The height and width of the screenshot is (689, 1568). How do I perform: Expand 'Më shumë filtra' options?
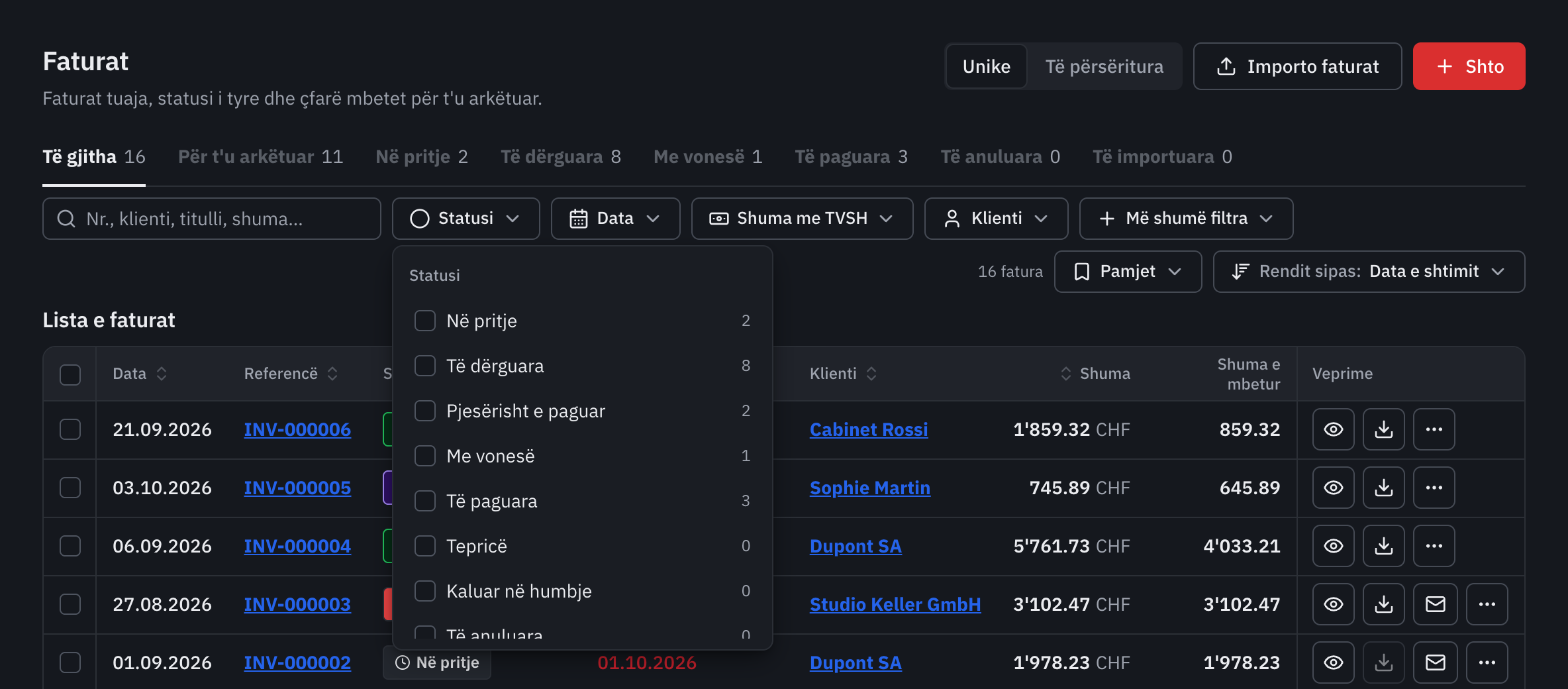pyautogui.click(x=1186, y=219)
